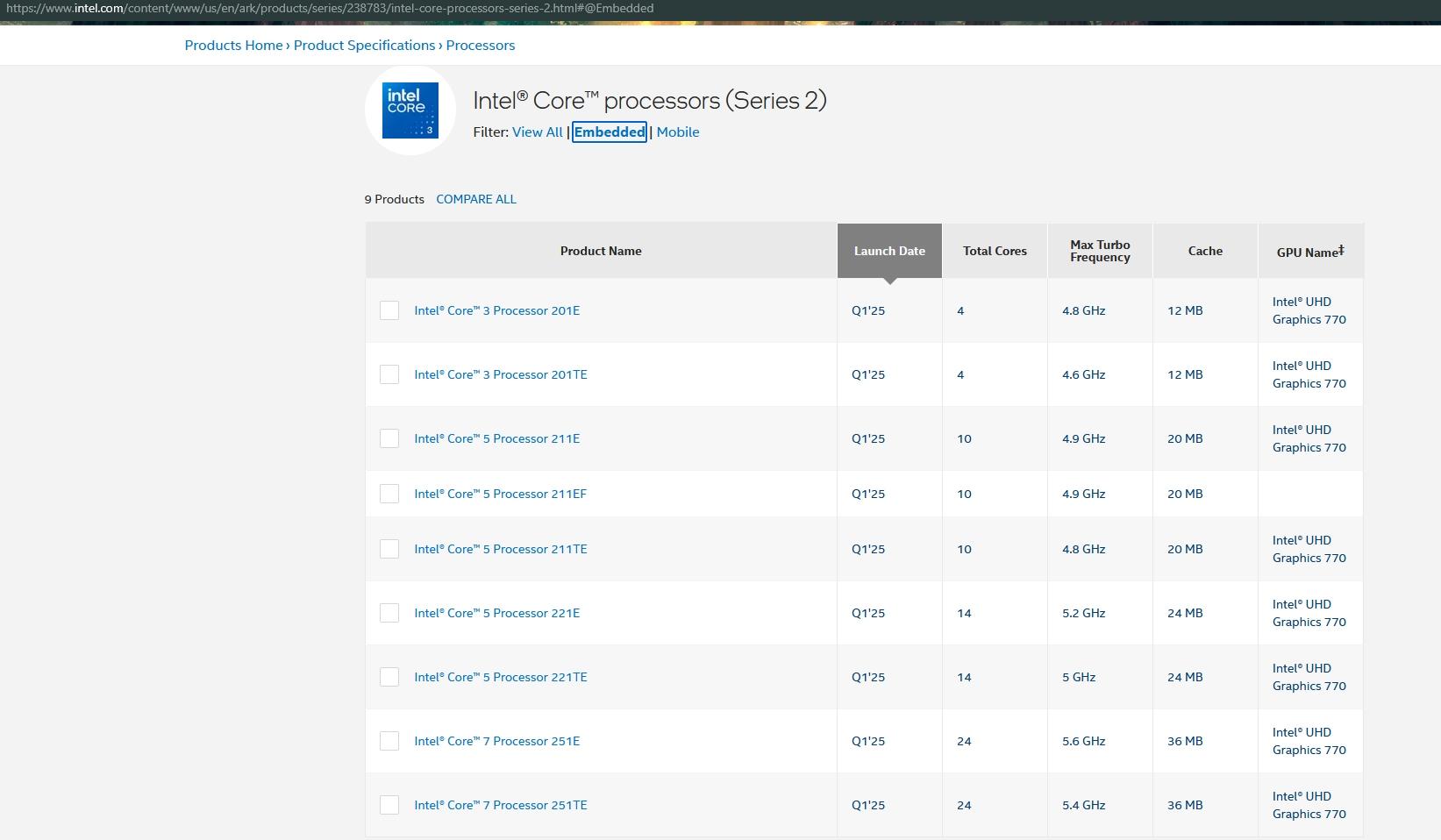
Task: Select the Mobile filter
Action: click(677, 132)
